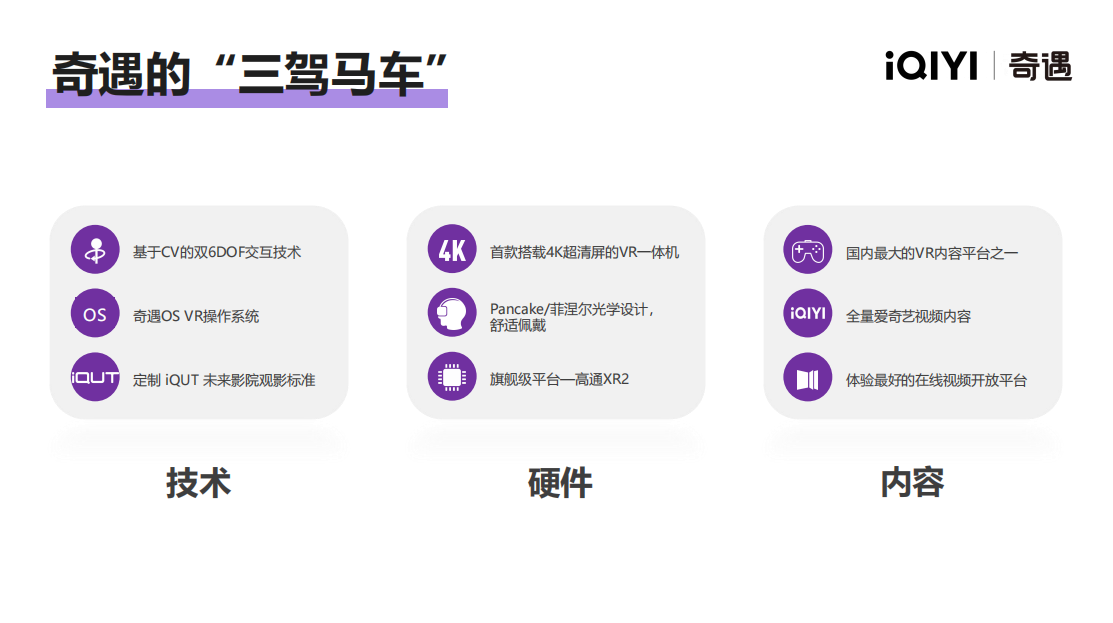1113x623 pixels.
Task: Click the 4K display icon
Action: click(452, 250)
